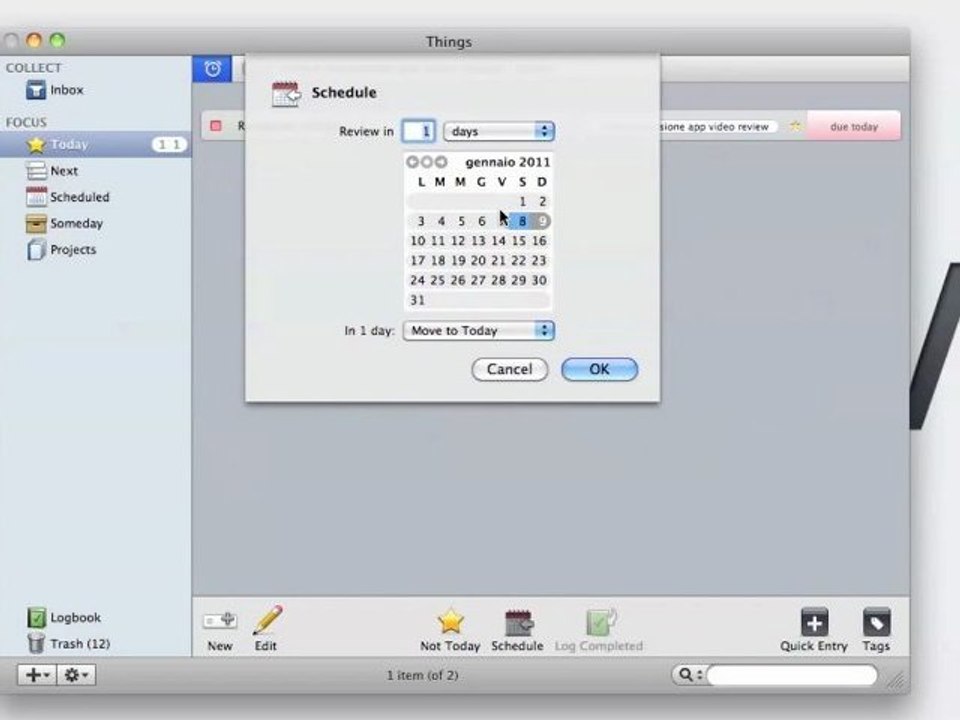Click the due today label

pos(854,127)
